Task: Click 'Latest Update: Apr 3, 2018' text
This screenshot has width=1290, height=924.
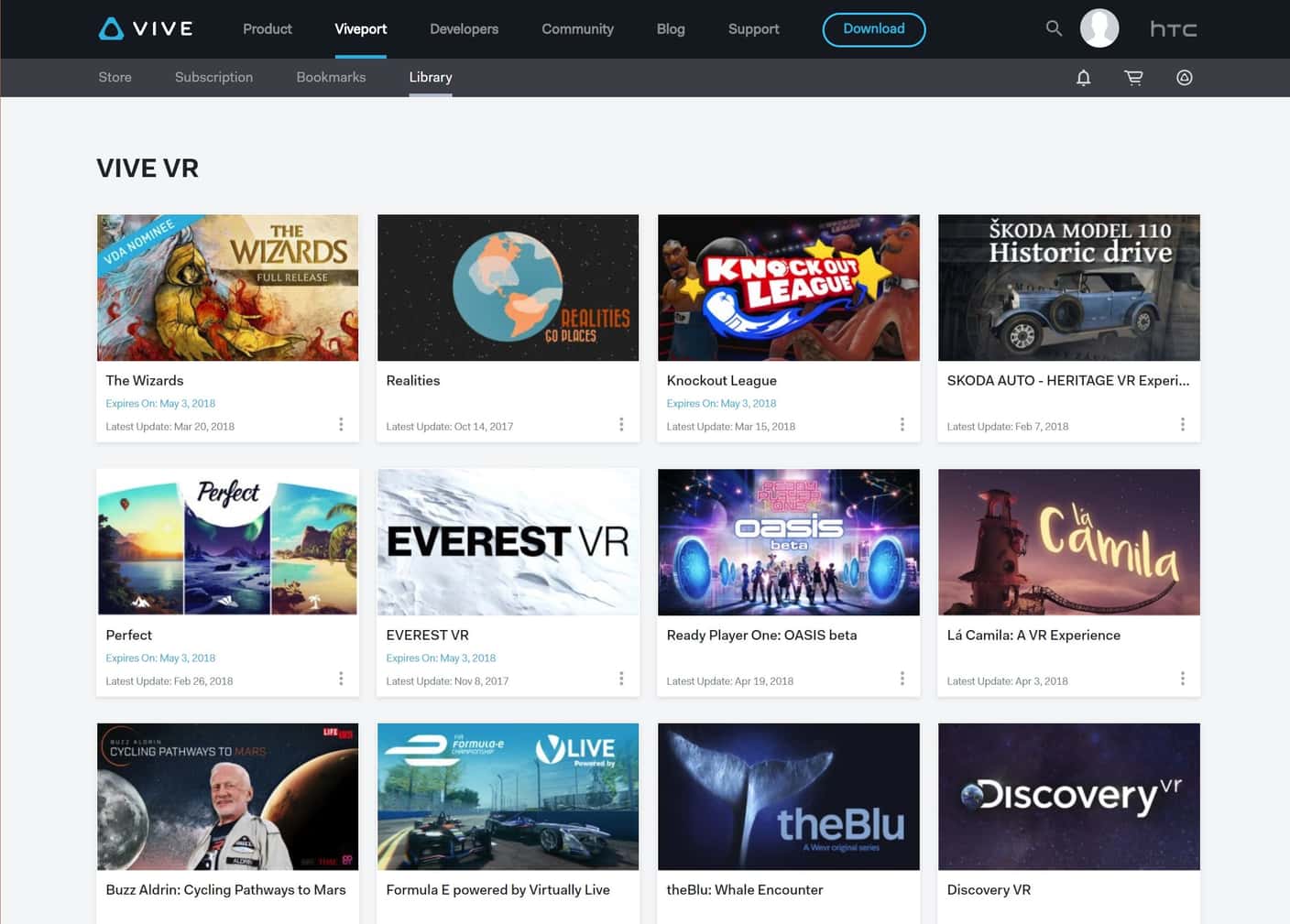Action: (1008, 681)
